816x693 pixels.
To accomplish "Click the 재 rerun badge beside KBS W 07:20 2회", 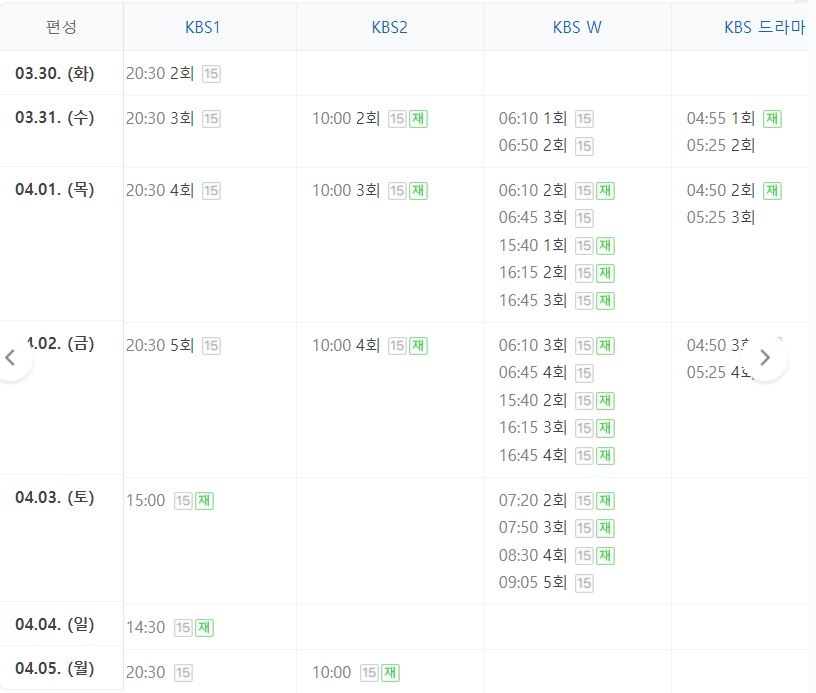I will (605, 501).
